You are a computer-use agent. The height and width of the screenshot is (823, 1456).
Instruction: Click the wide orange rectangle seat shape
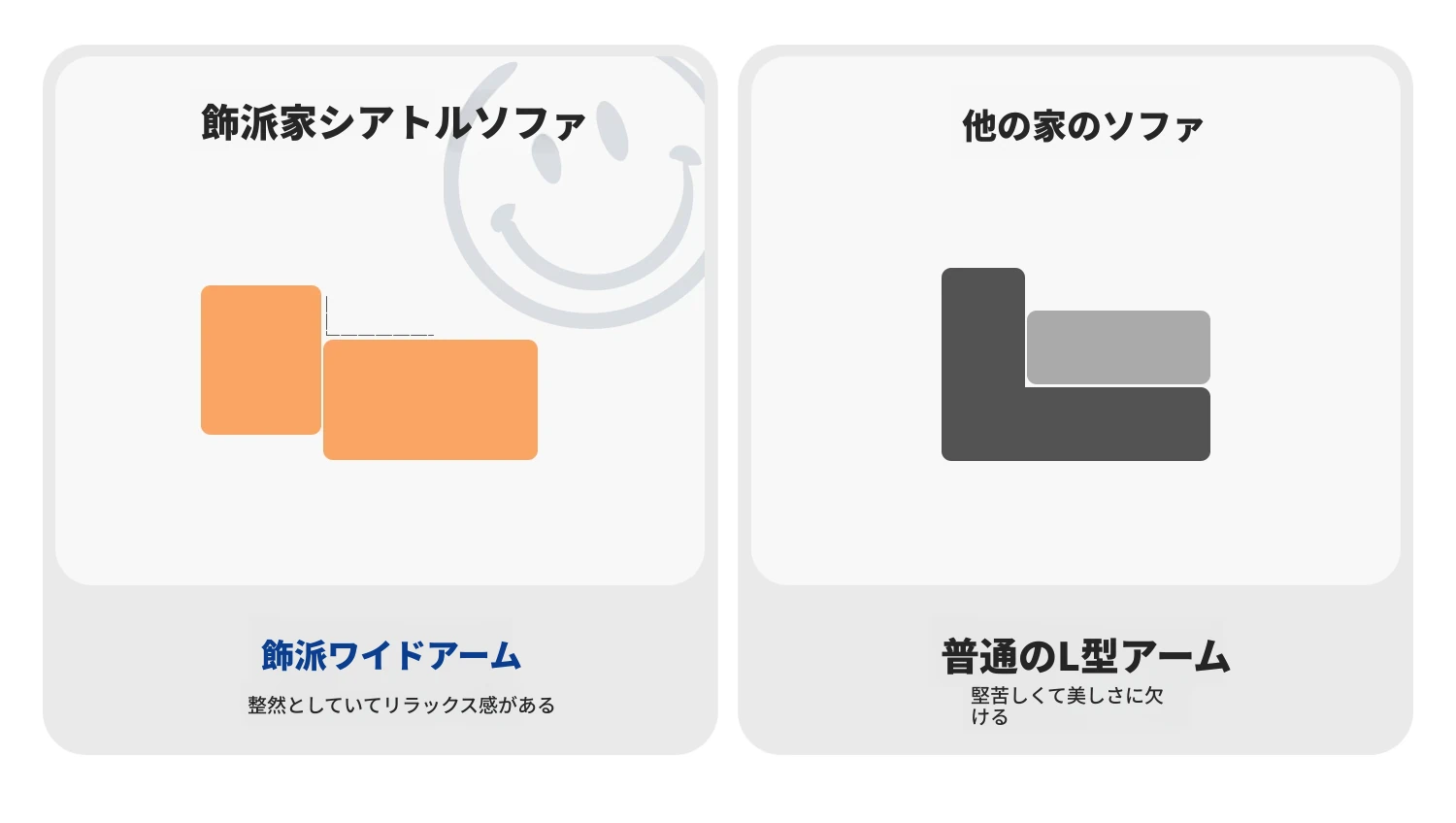point(430,400)
